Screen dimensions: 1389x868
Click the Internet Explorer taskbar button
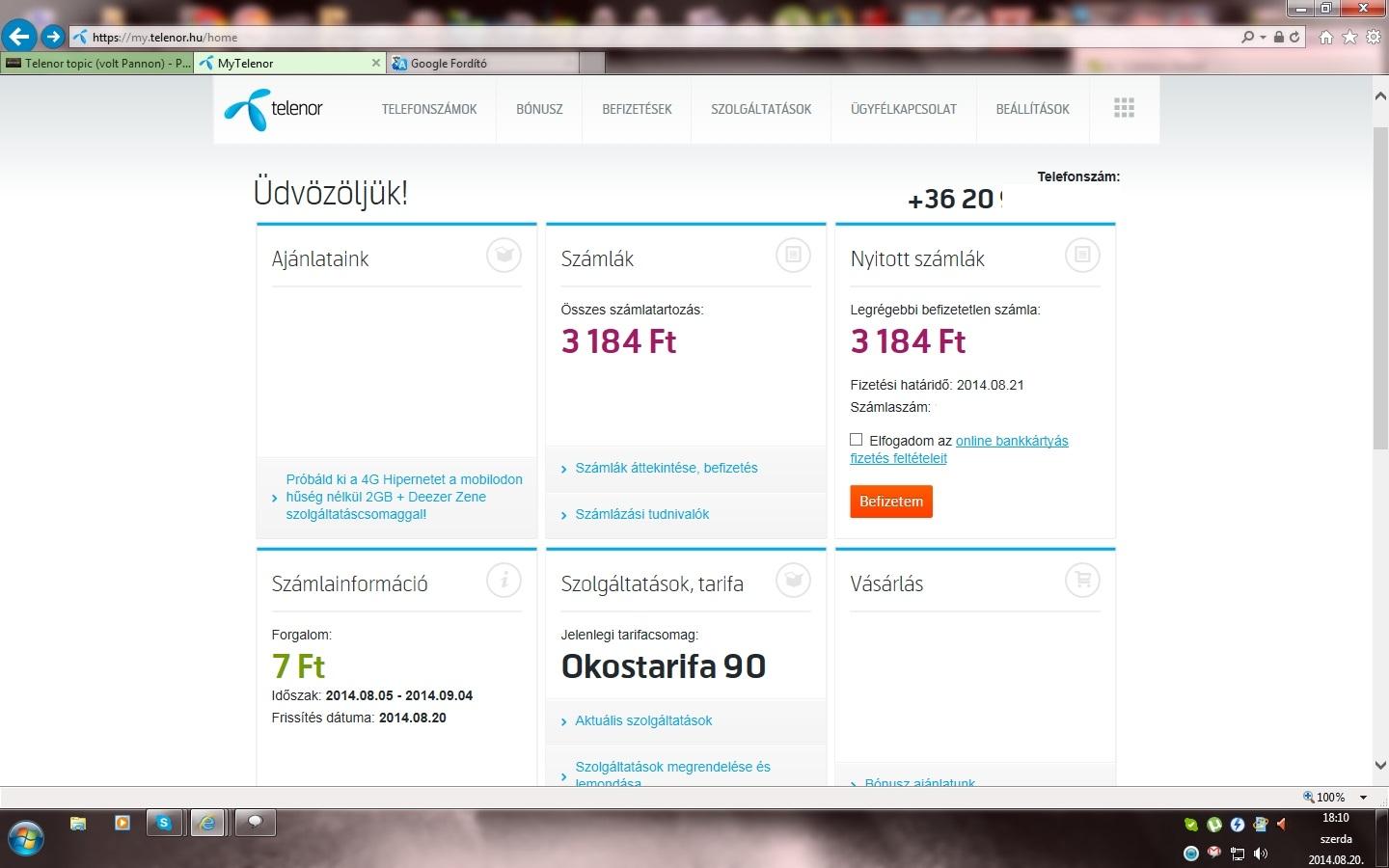coord(207,823)
